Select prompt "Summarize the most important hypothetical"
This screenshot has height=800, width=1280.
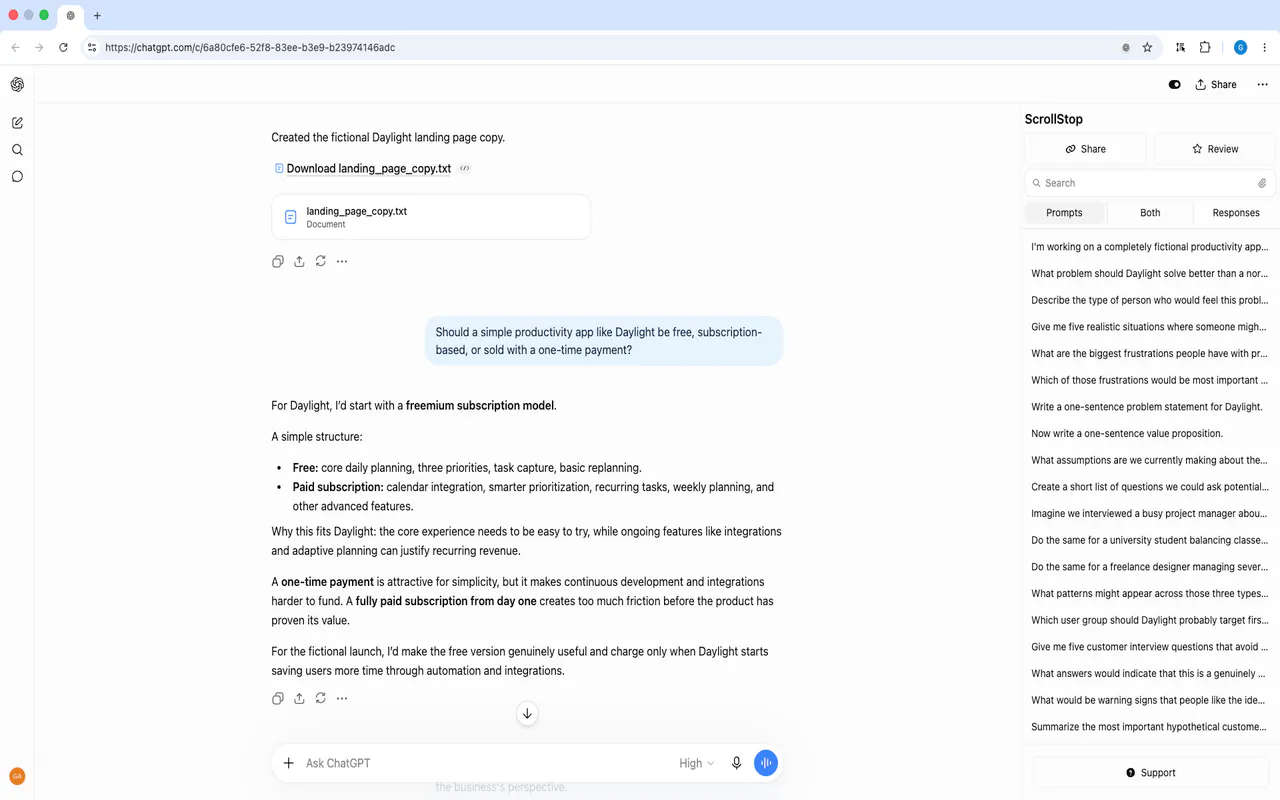[x=1150, y=727]
